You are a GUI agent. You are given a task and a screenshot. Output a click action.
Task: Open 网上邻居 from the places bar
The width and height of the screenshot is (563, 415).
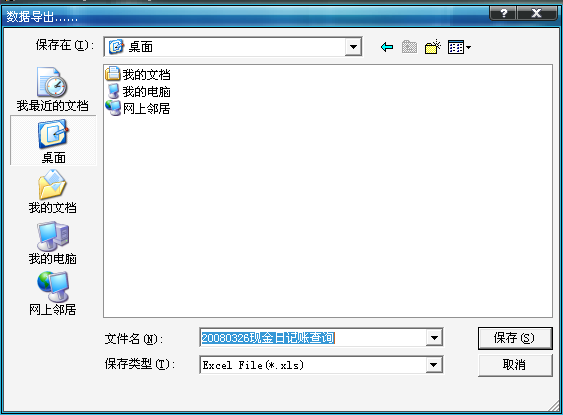(52, 294)
